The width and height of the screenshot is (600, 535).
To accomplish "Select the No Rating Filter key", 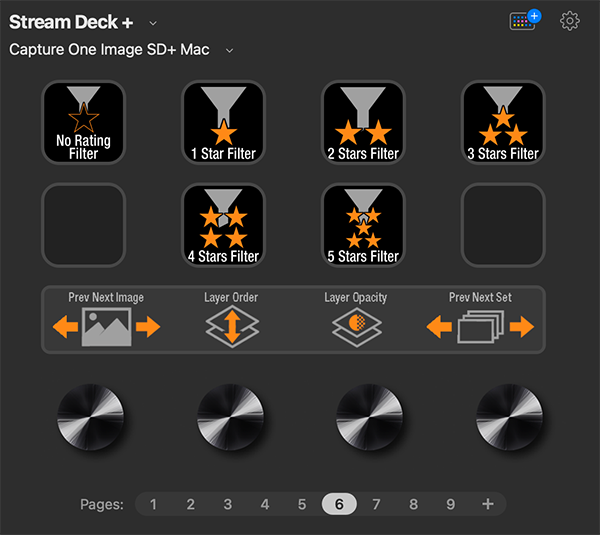I will 83,122.
